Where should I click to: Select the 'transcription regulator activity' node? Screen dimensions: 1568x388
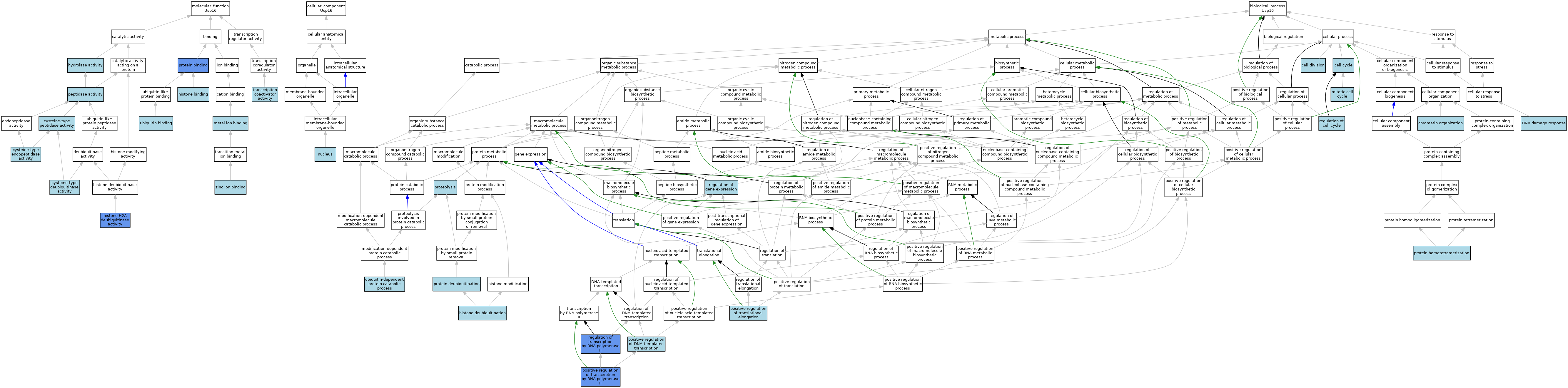point(245,36)
